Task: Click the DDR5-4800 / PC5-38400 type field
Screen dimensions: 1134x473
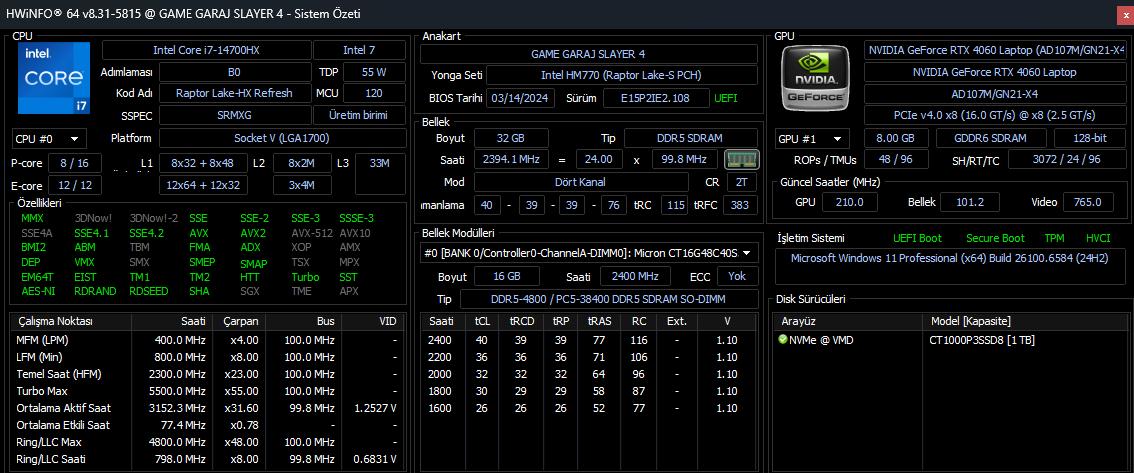Action: point(609,299)
